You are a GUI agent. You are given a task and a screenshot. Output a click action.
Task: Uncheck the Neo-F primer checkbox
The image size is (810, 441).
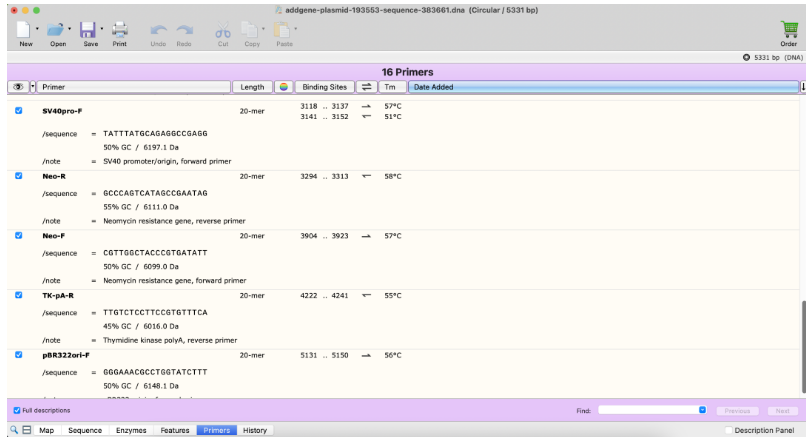tap(19, 235)
